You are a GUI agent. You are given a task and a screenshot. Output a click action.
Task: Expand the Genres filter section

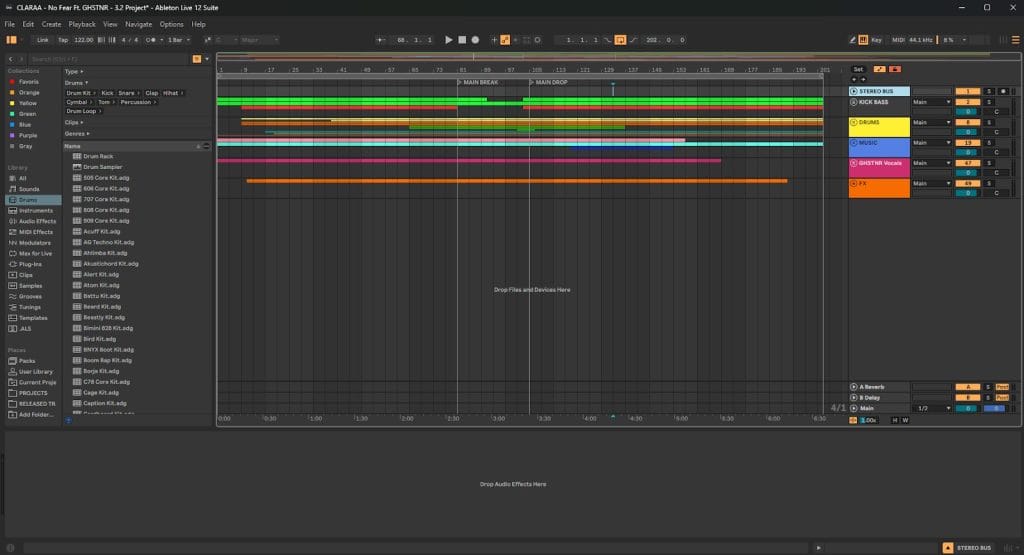77,133
